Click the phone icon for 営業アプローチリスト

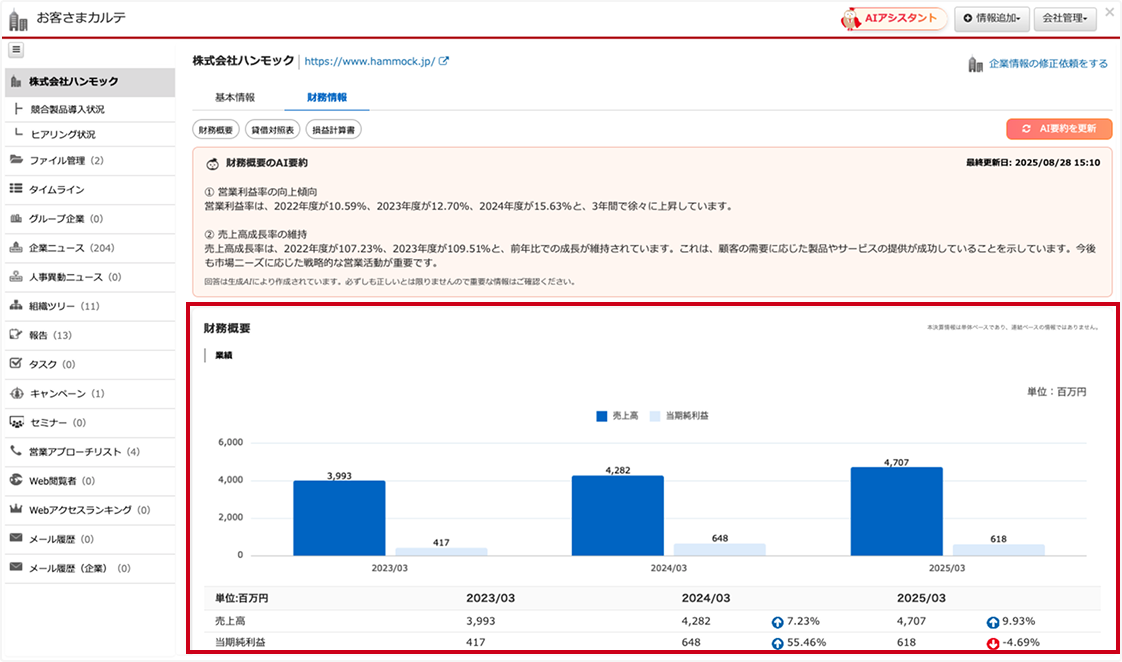pos(16,451)
